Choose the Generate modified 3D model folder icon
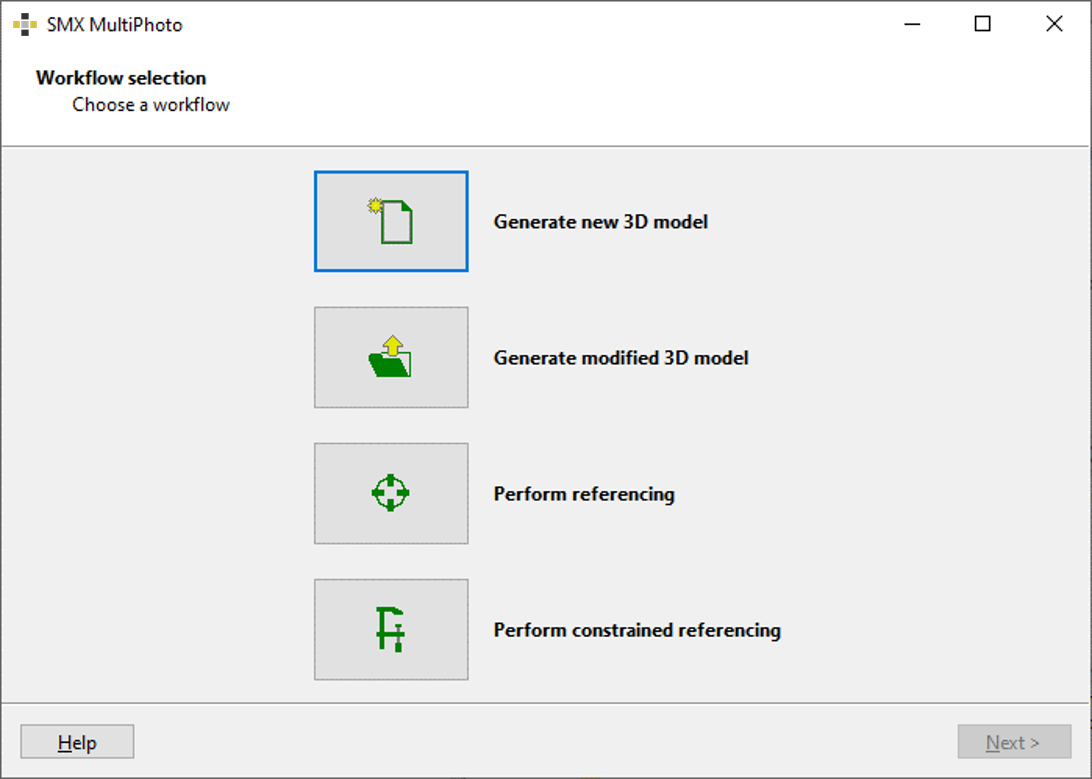Image resolution: width=1092 pixels, height=779 pixels. click(x=391, y=357)
